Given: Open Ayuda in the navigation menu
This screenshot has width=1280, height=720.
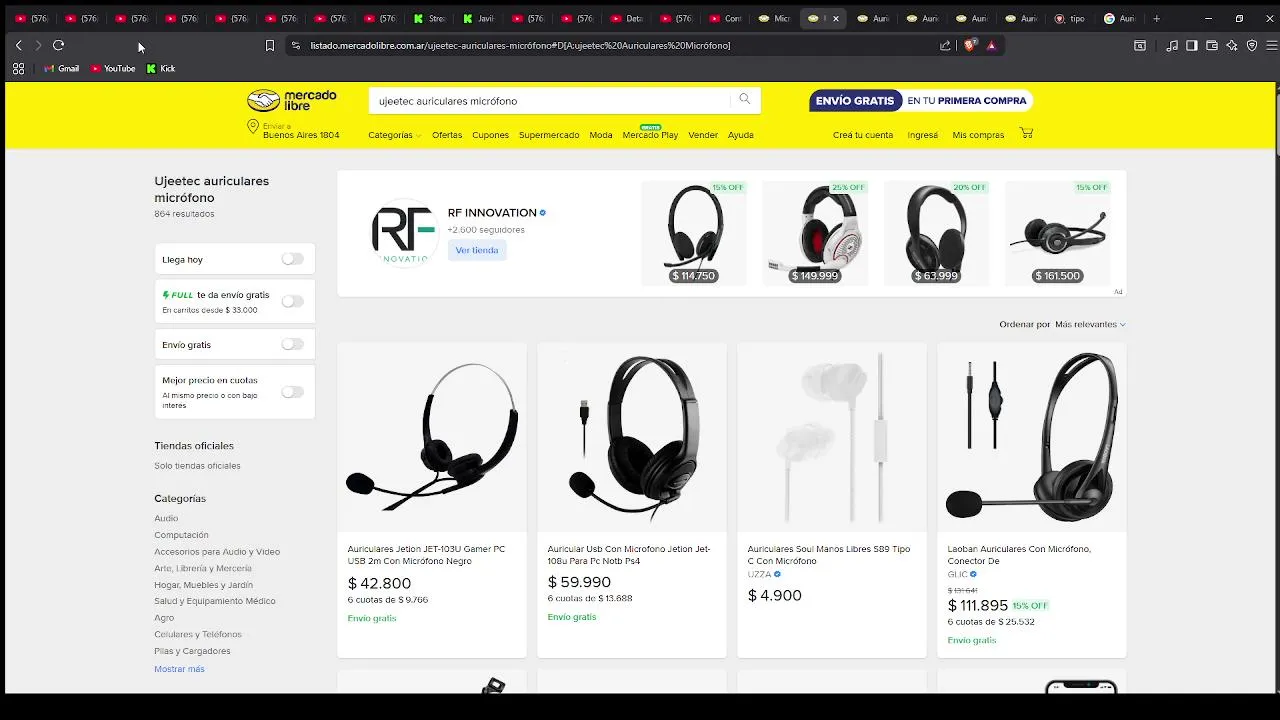Looking at the screenshot, I should click(x=741, y=135).
